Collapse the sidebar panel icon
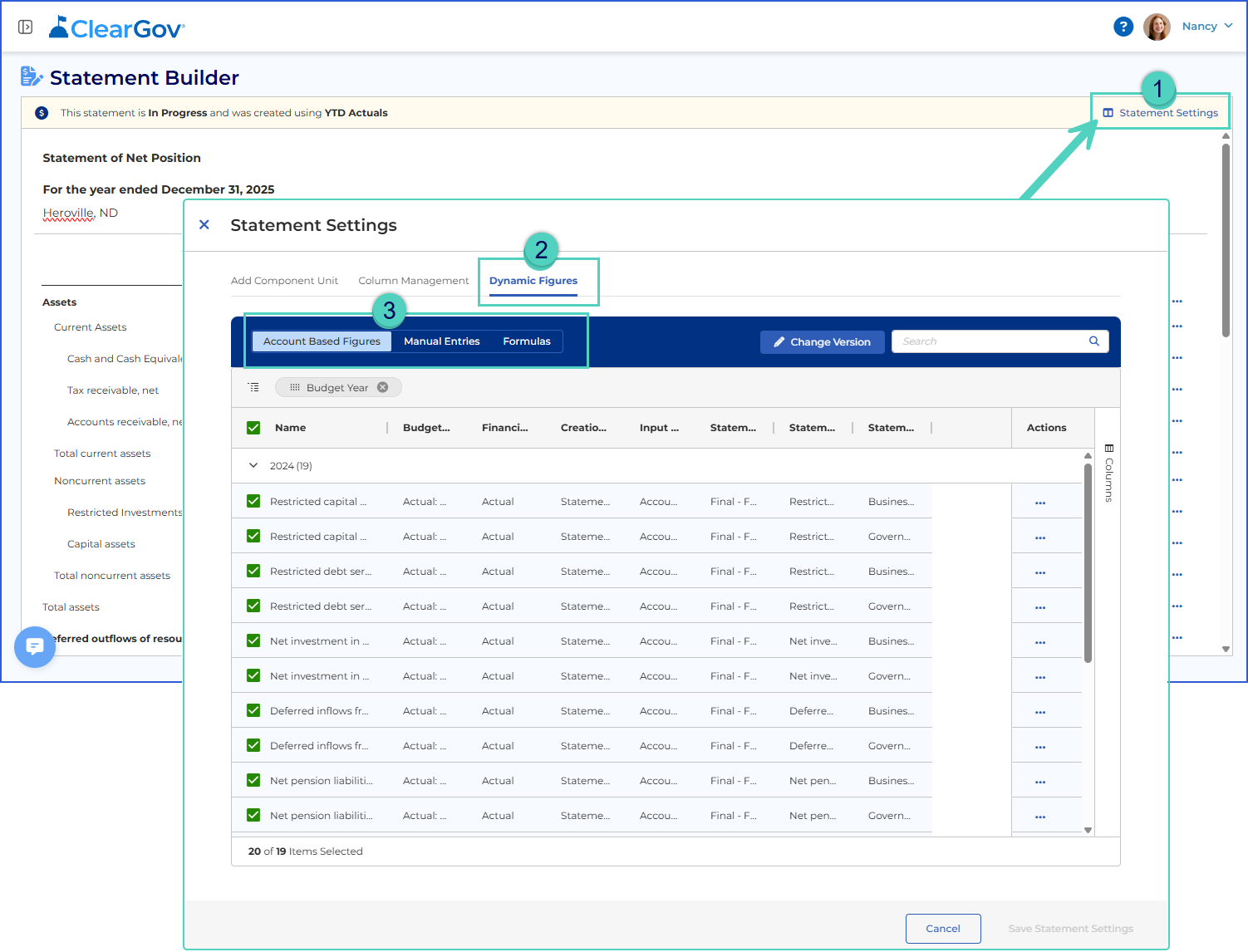The image size is (1248, 952). coord(26,27)
